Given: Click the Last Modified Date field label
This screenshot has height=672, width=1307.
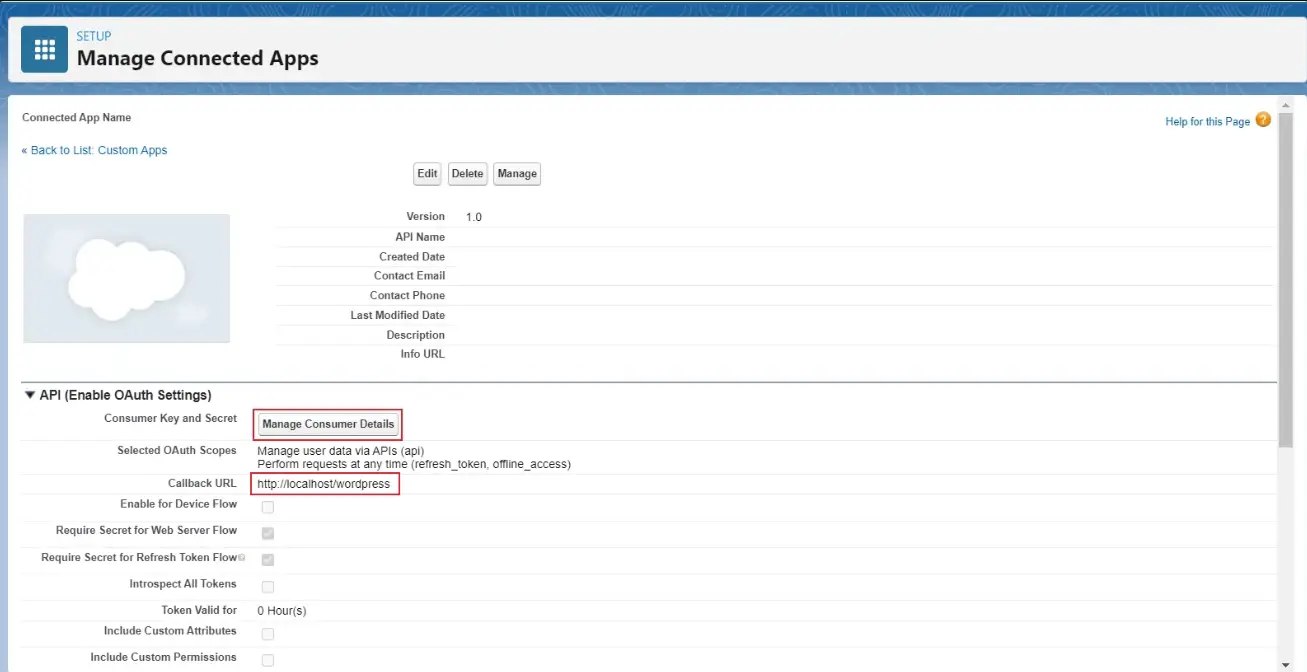Looking at the screenshot, I should (398, 315).
